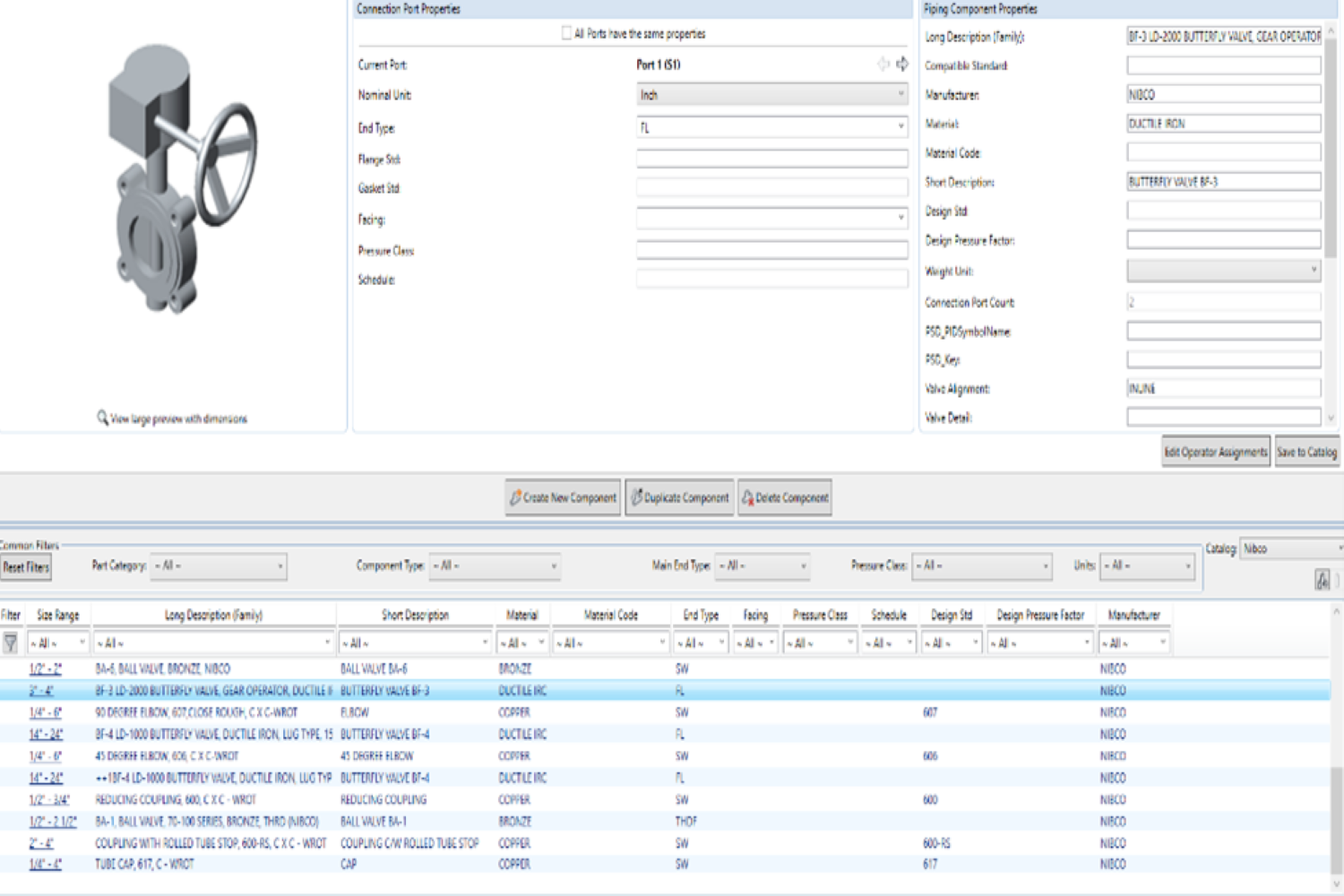Viewport: 1344px width, 896px height.
Task: Open Long Description column filter dropdown
Action: [x=214, y=642]
